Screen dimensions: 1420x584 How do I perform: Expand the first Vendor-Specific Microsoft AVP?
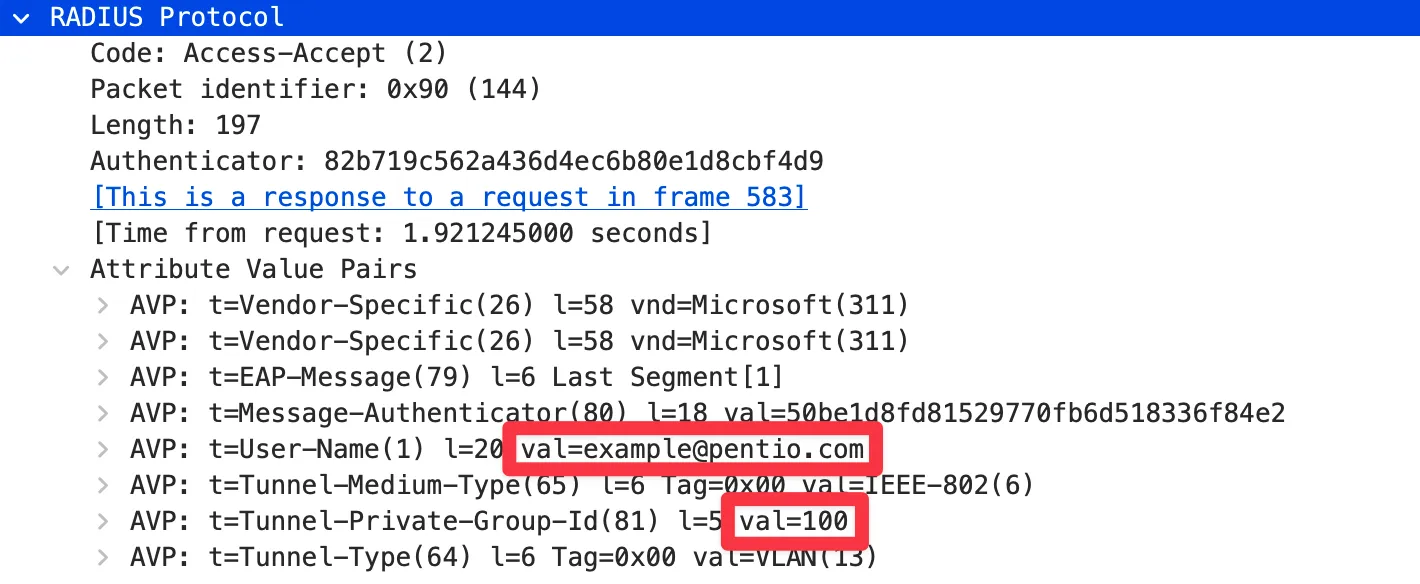point(102,305)
